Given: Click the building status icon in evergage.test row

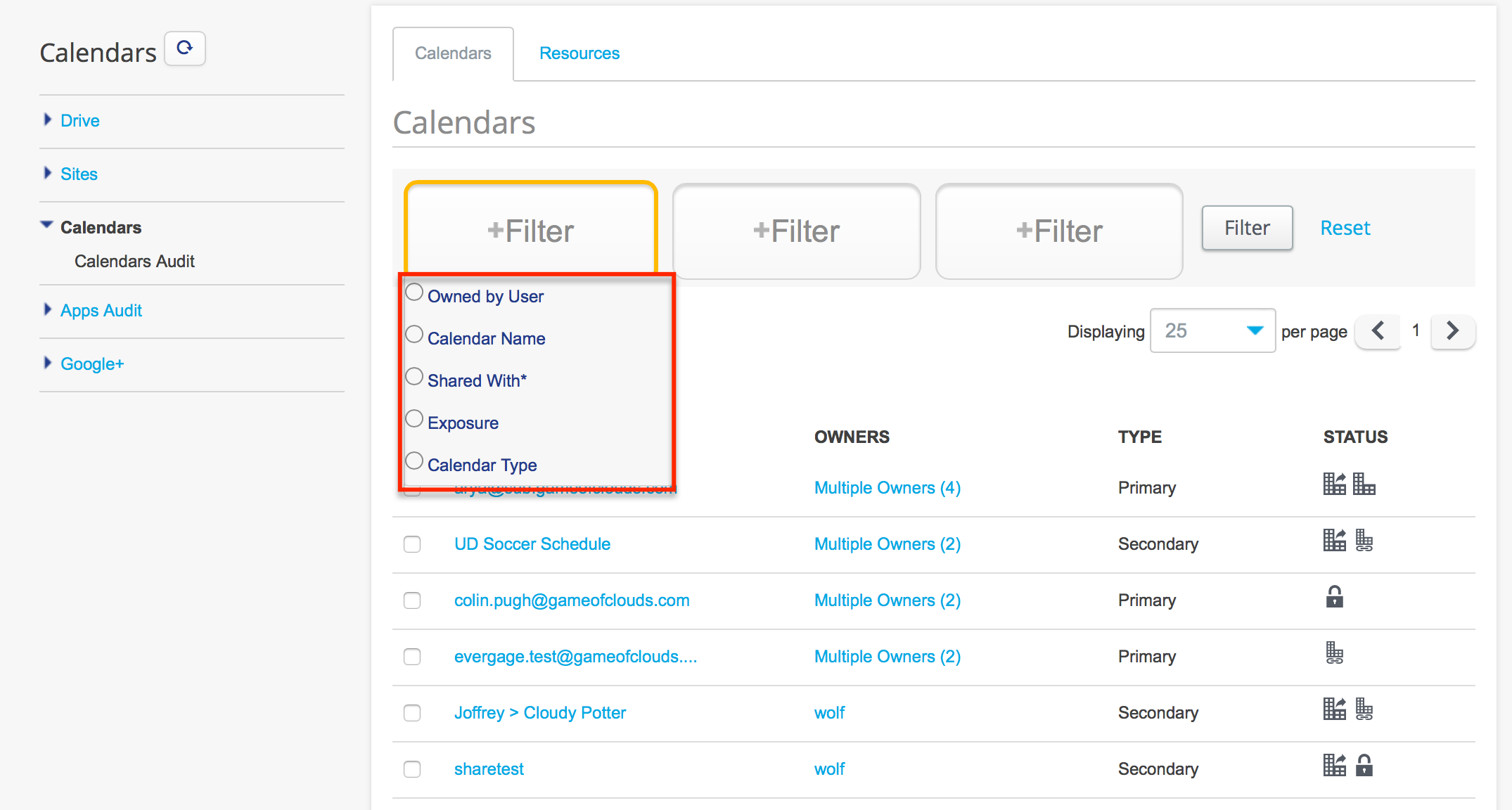Looking at the screenshot, I should tap(1334, 653).
